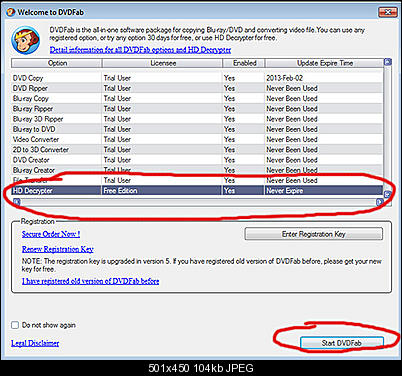Click the horizontal scrollbar right arrow
The width and height of the screenshot is (402, 376).
[379, 202]
